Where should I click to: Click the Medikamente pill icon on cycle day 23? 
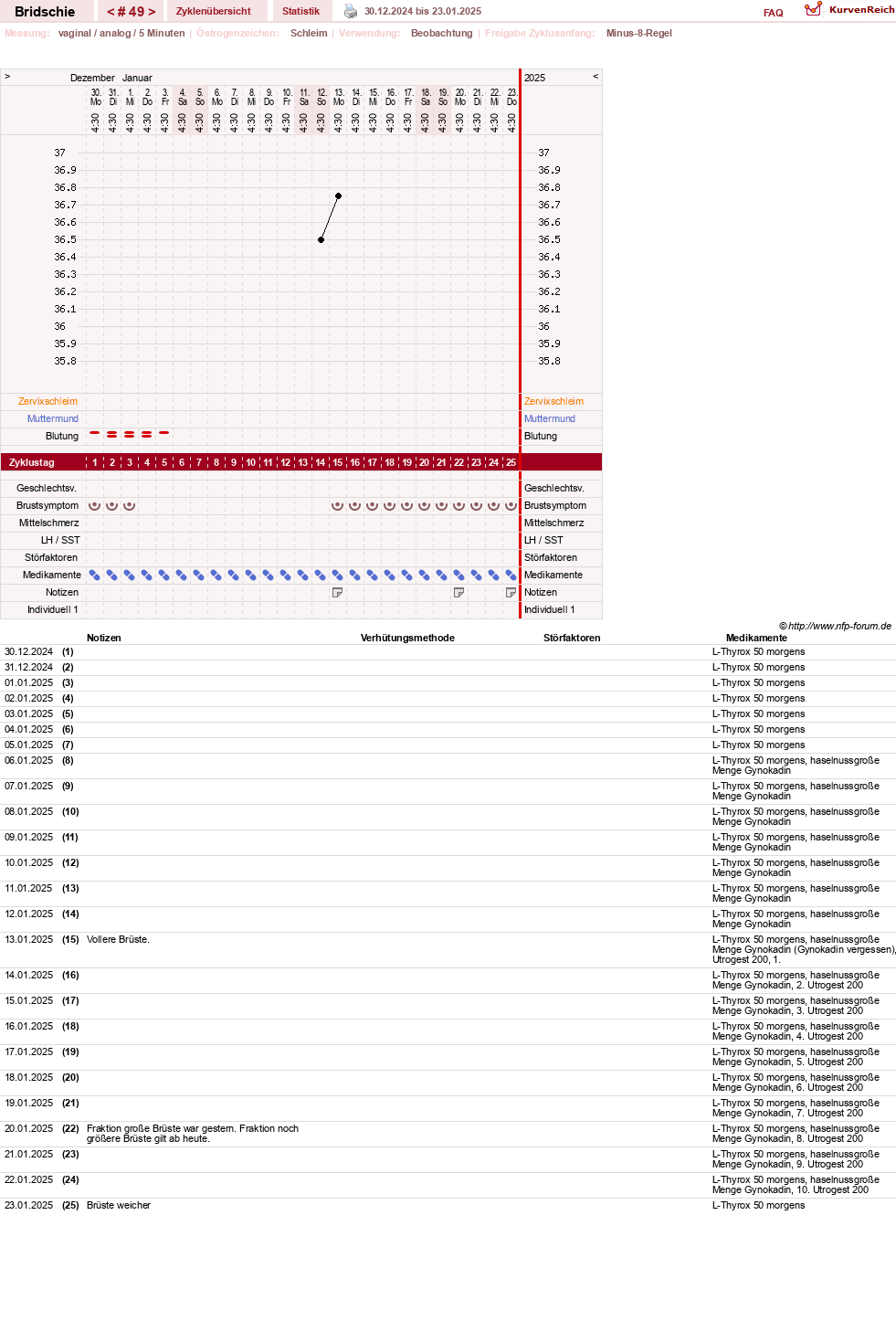click(476, 575)
